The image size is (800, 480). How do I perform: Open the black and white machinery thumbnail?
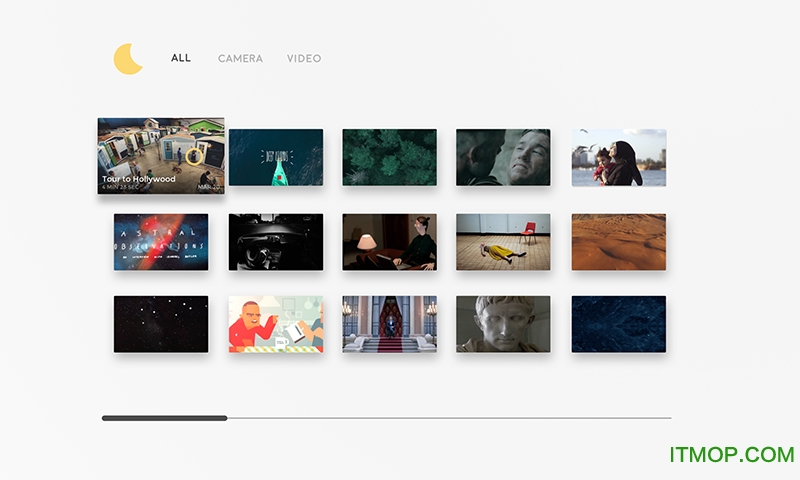(x=275, y=241)
